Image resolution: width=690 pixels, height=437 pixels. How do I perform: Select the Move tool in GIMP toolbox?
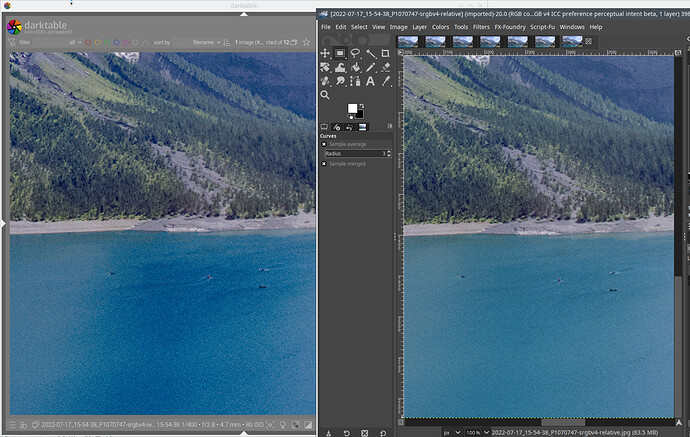coord(325,53)
